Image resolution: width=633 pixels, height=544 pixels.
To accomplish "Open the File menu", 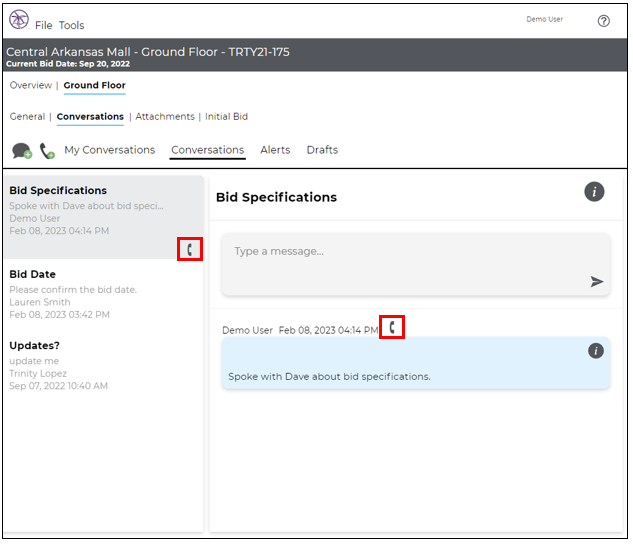I will point(44,25).
